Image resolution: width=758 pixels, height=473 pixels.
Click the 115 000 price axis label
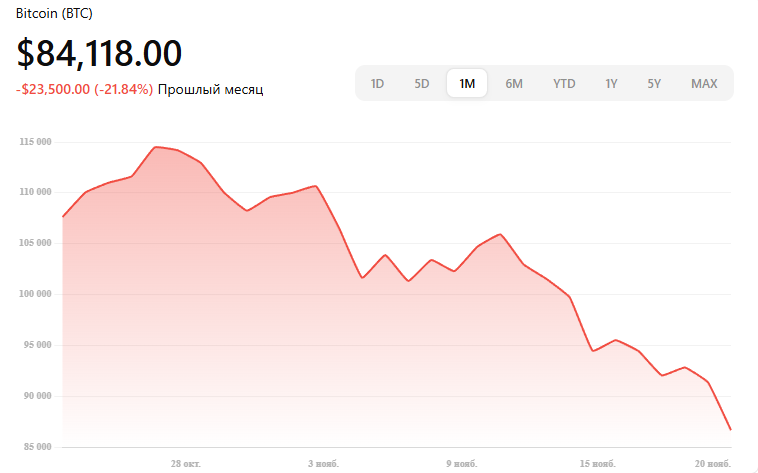[x=35, y=142]
